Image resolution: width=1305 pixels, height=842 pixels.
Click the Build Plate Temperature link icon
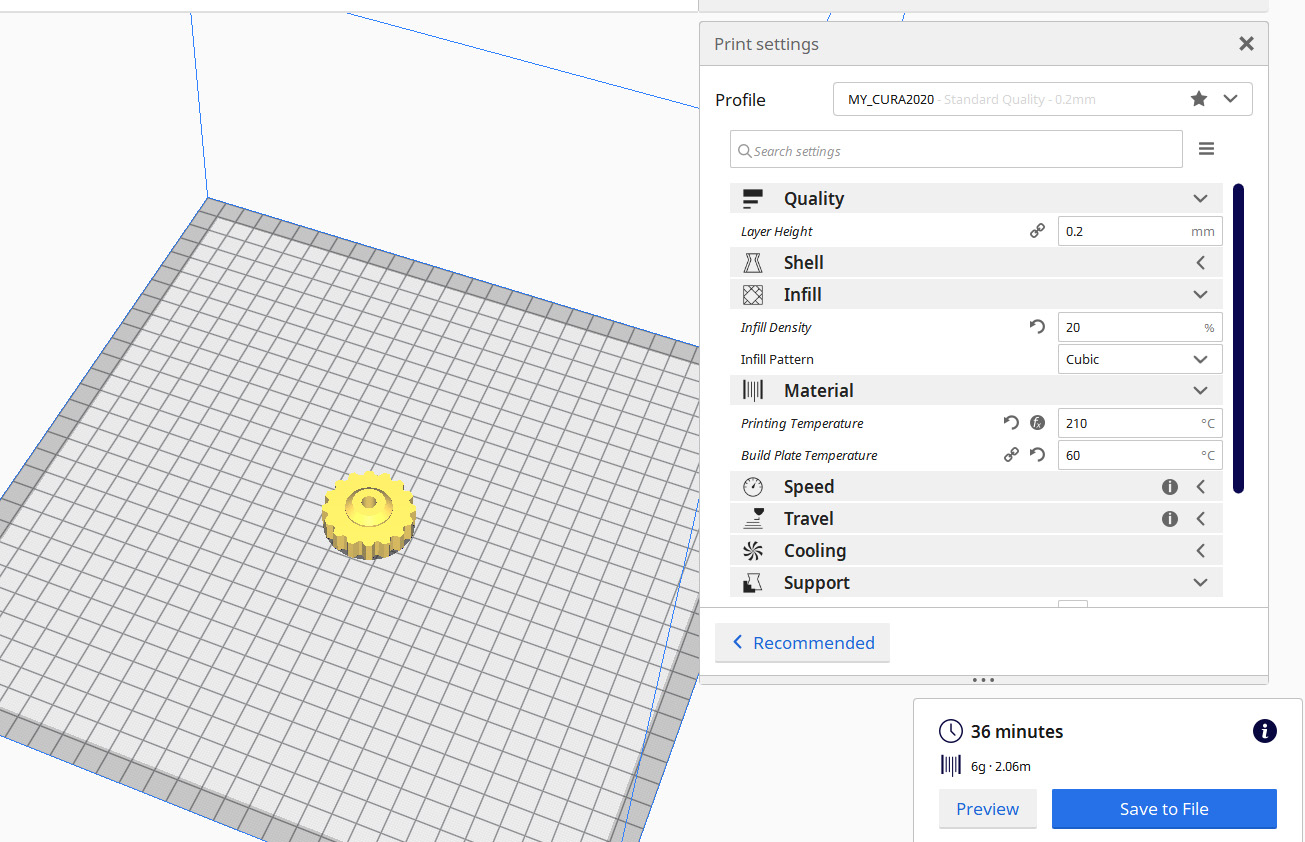pos(1011,455)
